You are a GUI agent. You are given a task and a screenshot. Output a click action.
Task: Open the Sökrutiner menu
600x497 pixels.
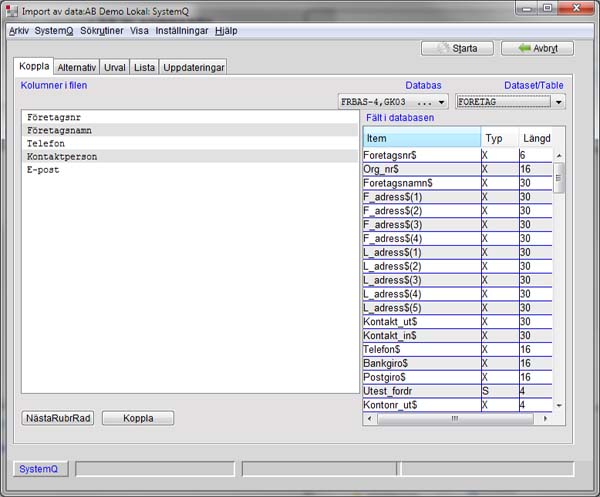pos(103,30)
